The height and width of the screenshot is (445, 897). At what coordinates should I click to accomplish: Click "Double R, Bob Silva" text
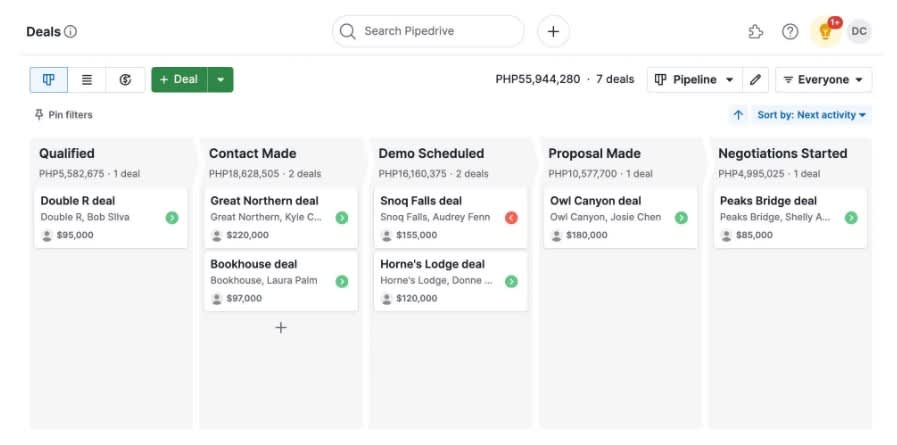[85, 217]
